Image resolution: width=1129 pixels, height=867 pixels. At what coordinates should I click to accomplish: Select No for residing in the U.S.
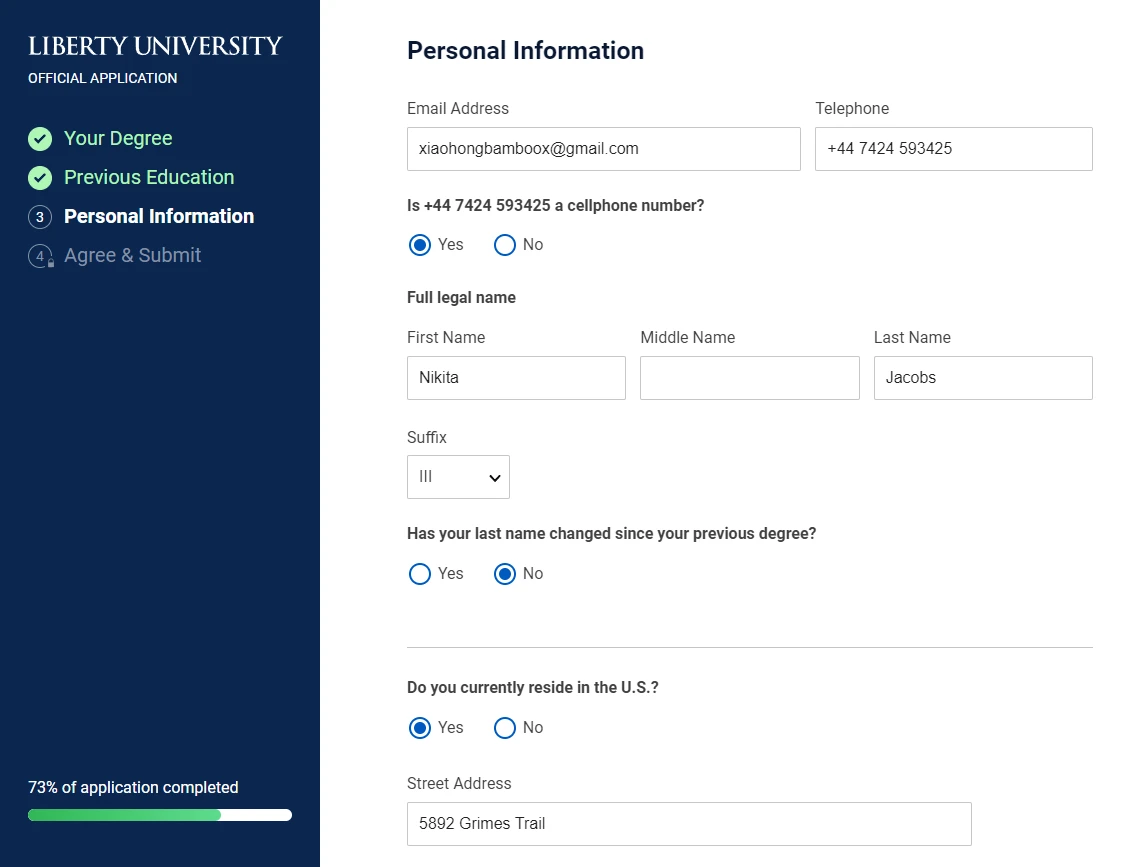pos(505,728)
